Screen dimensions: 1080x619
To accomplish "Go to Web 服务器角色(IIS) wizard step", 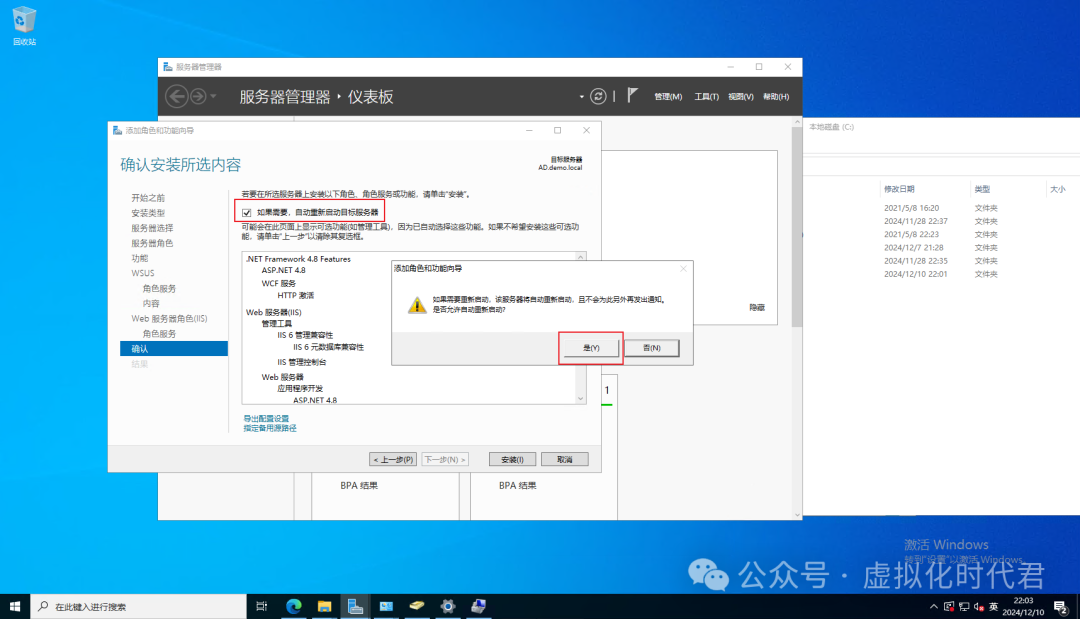I will pyautogui.click(x=169, y=318).
